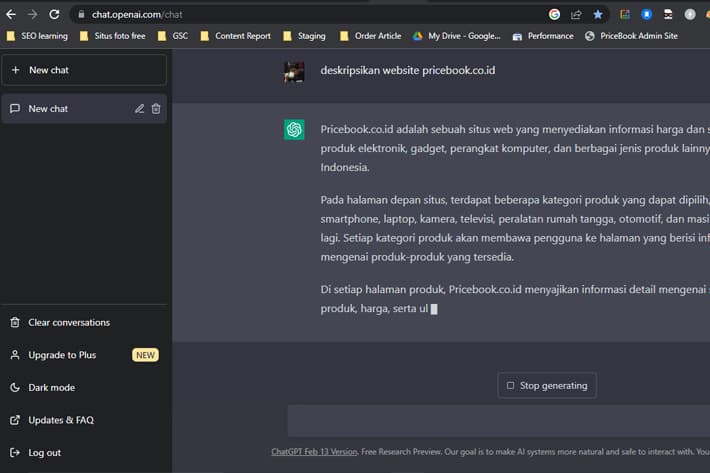This screenshot has width=710, height=473.
Task: Click the paragraph starting 'Di setiap halaman produk'
Action: (x=515, y=299)
